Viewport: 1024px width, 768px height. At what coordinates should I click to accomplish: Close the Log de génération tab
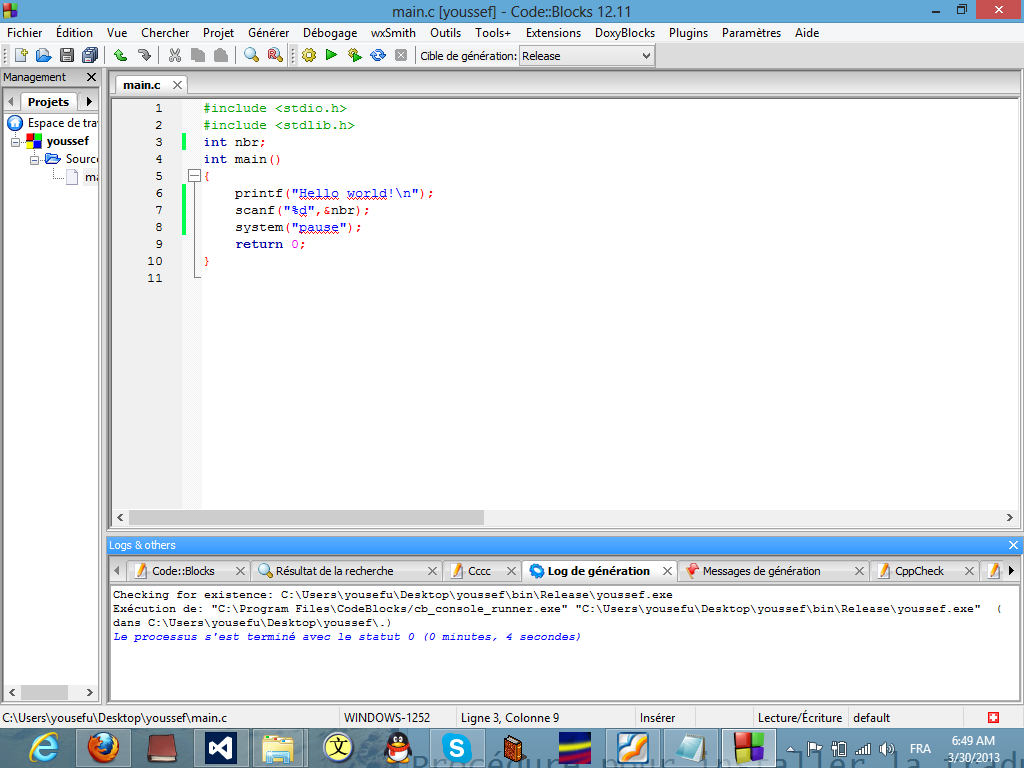coord(667,571)
